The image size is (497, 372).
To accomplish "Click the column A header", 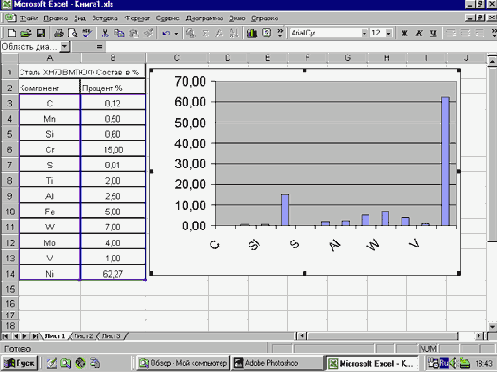I will pyautogui.click(x=50, y=58).
